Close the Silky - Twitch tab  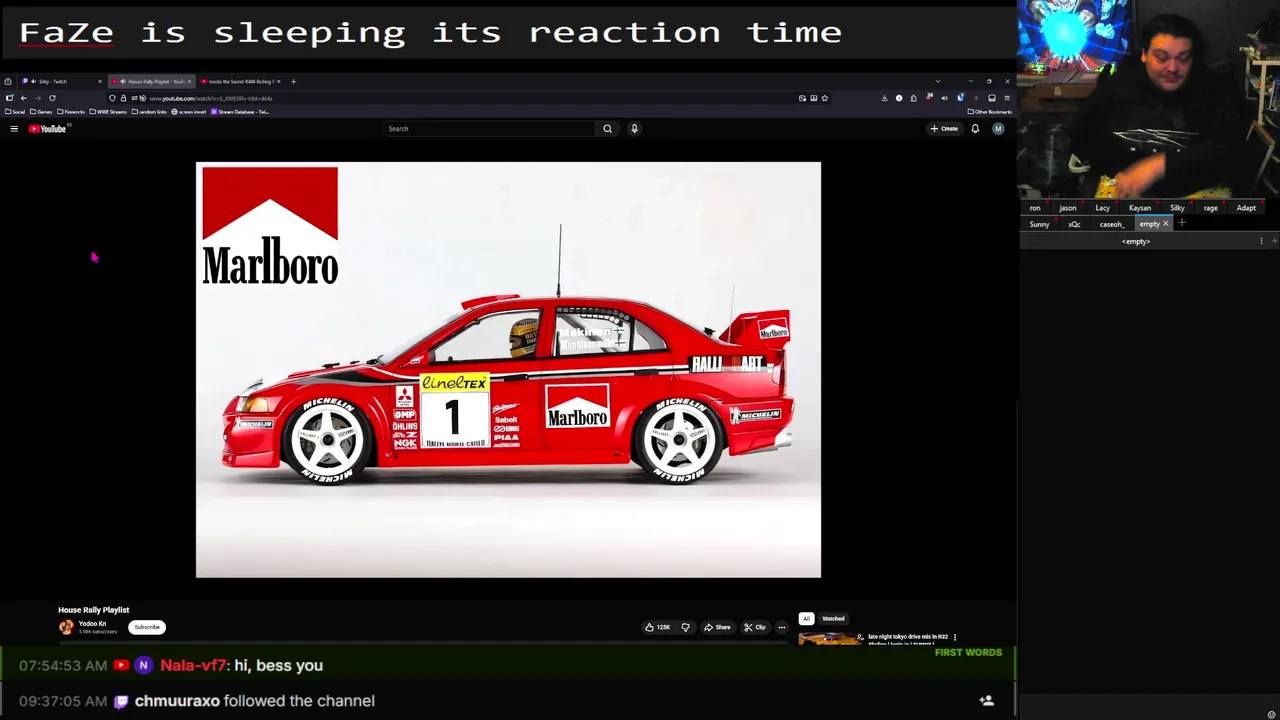99,81
